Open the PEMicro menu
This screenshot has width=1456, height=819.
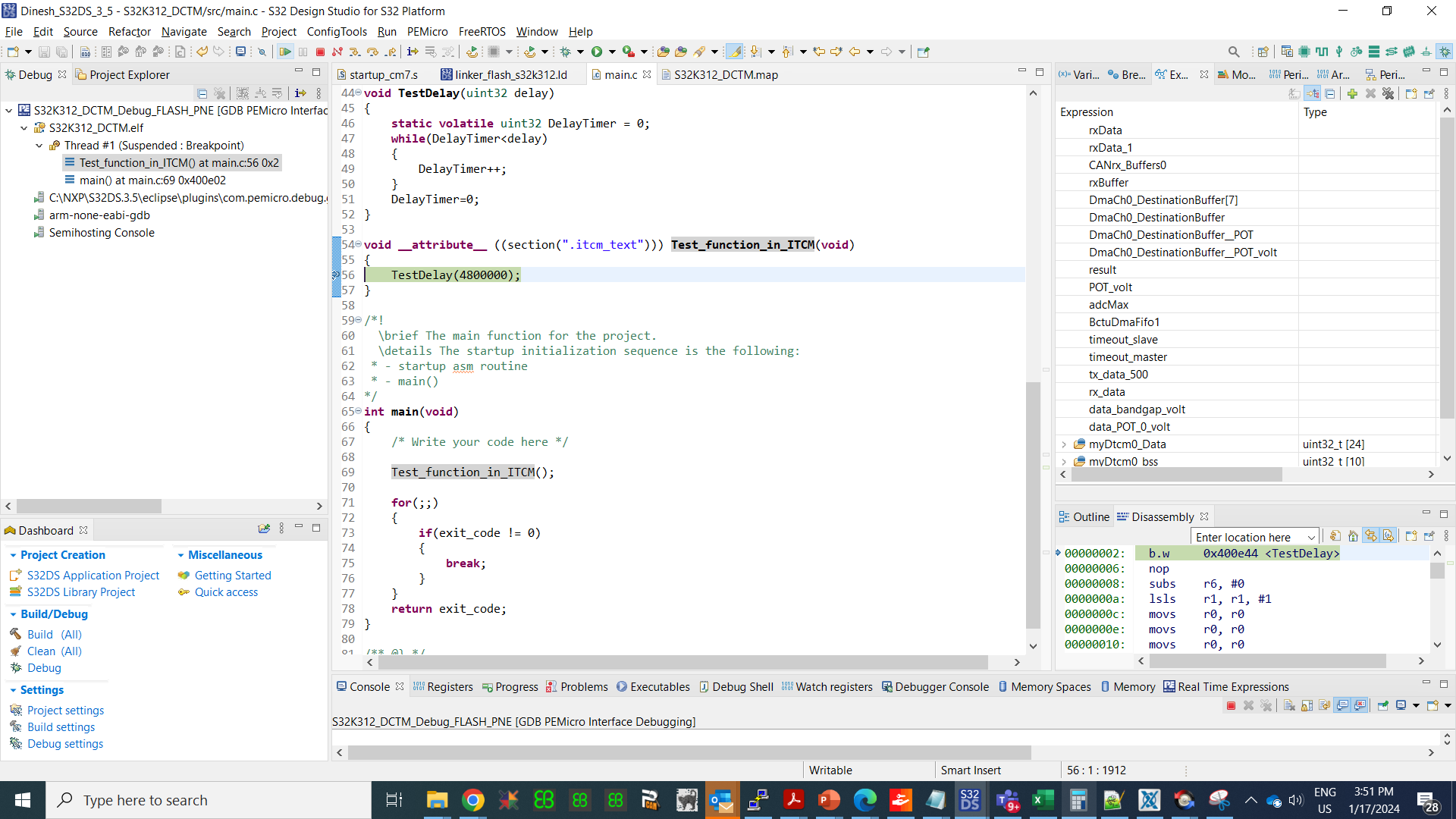(x=427, y=32)
